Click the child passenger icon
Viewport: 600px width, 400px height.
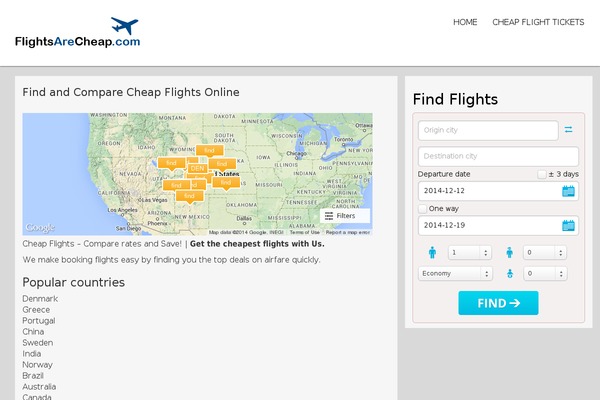509,253
